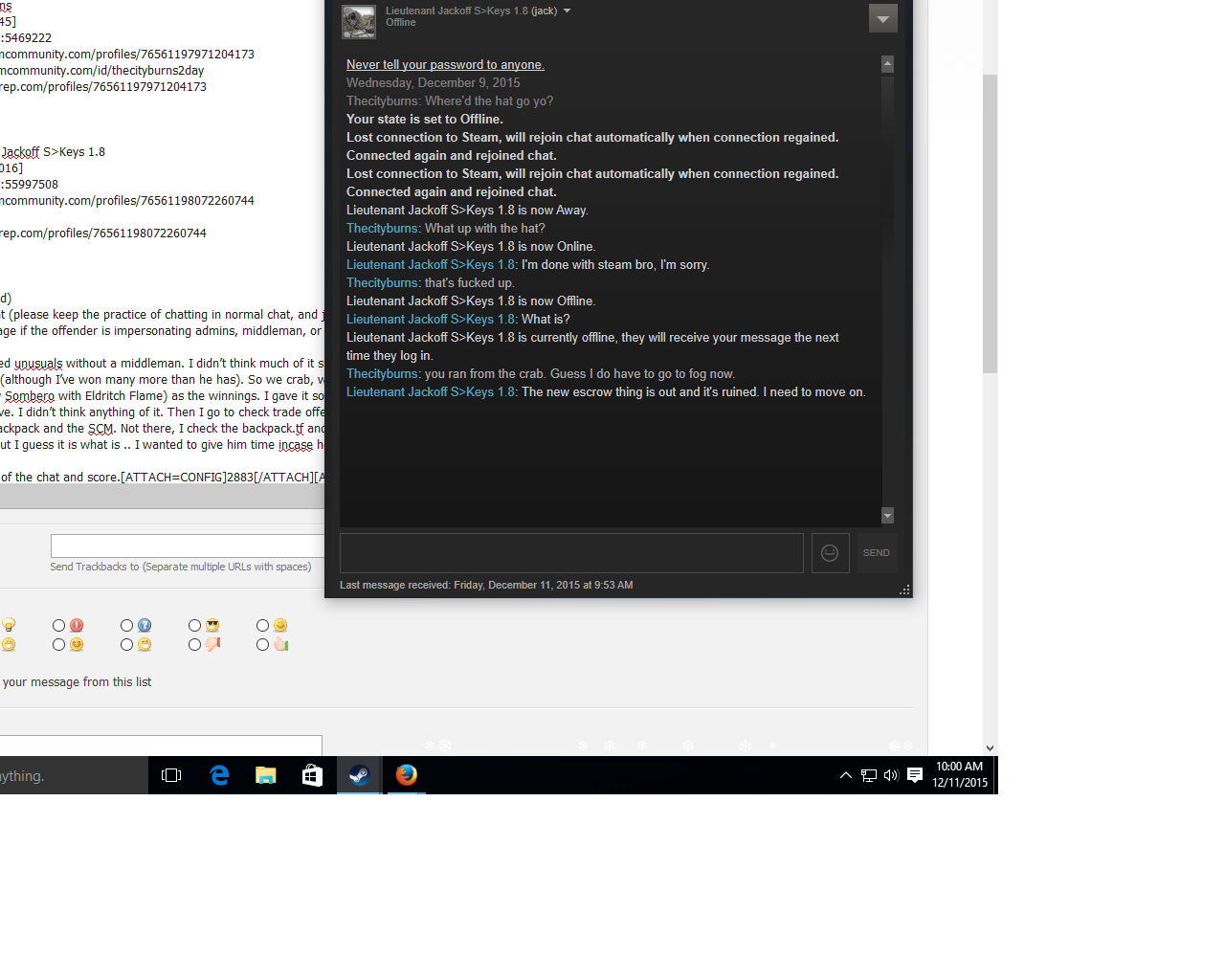
Task: Open the Action Center notifications icon
Action: [915, 775]
